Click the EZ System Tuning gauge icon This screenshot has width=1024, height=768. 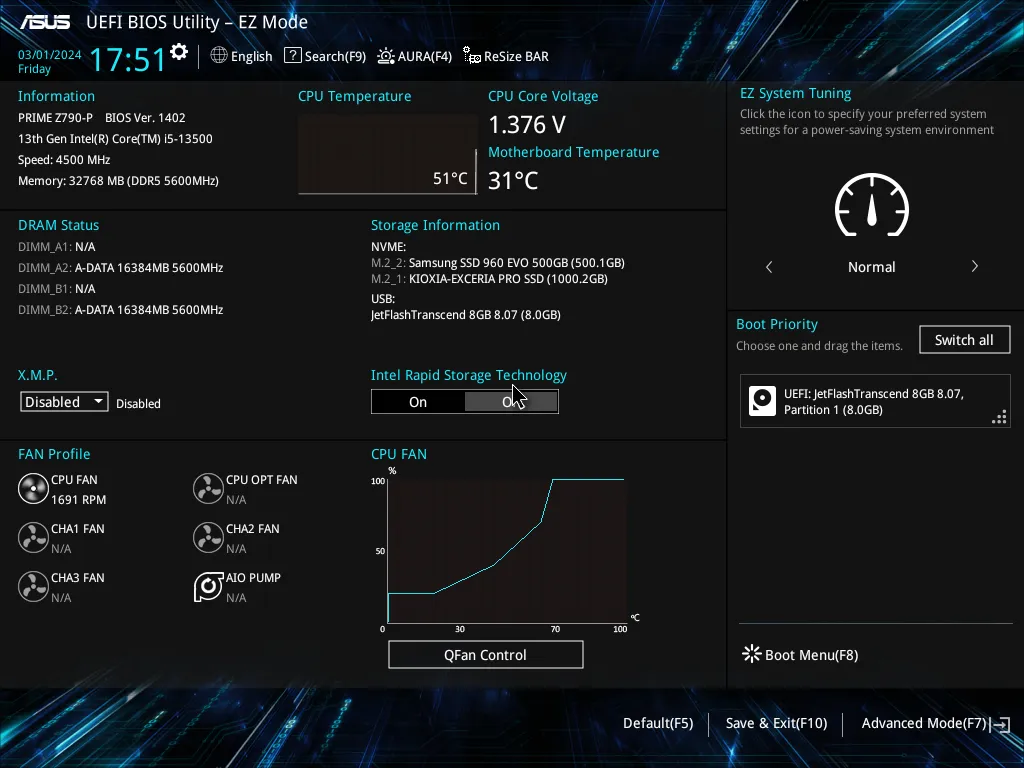(872, 205)
